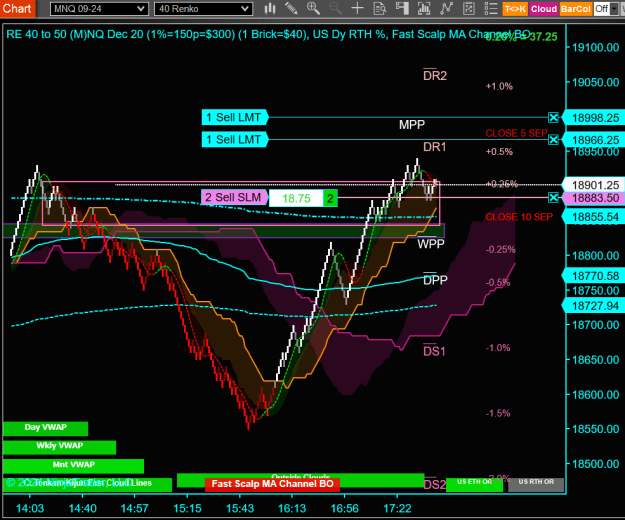Viewport: 625px width, 520px height.
Task: Click the 14:03 time axis label
Action: (x=30, y=508)
